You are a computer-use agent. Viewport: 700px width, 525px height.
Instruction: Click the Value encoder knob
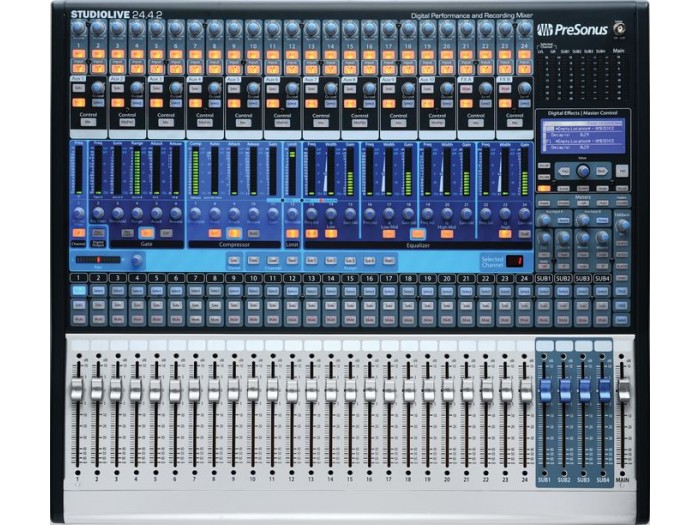click(583, 171)
